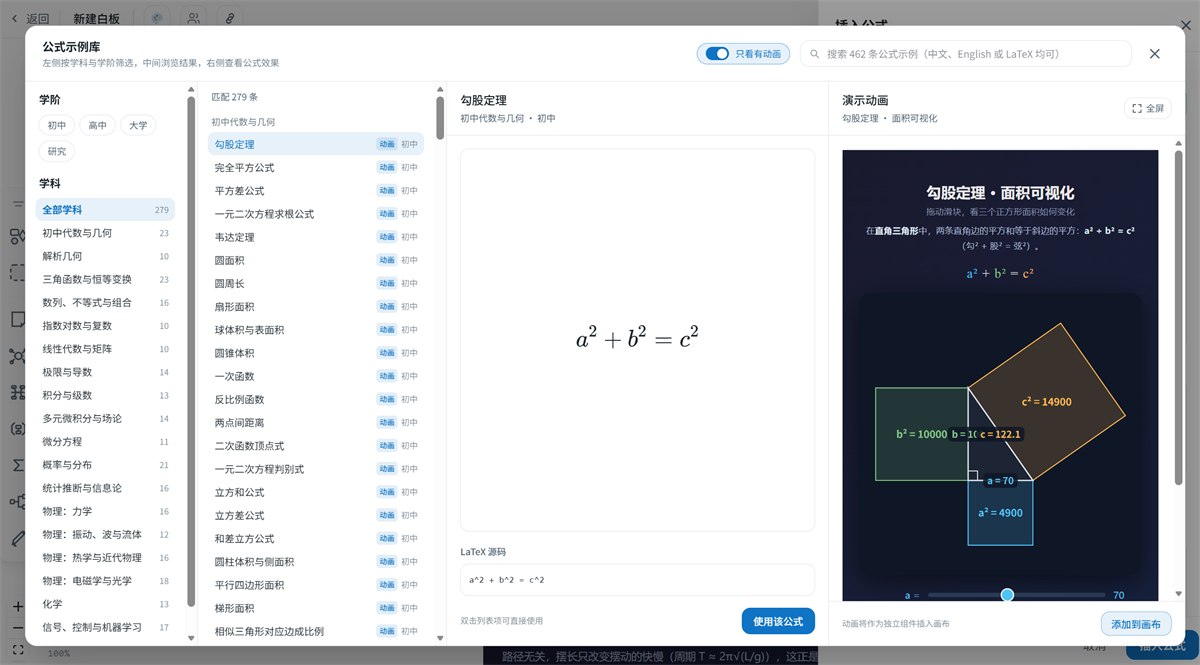
Task: Select 物理：振动、波与流体 subject
Action: click(x=105, y=534)
